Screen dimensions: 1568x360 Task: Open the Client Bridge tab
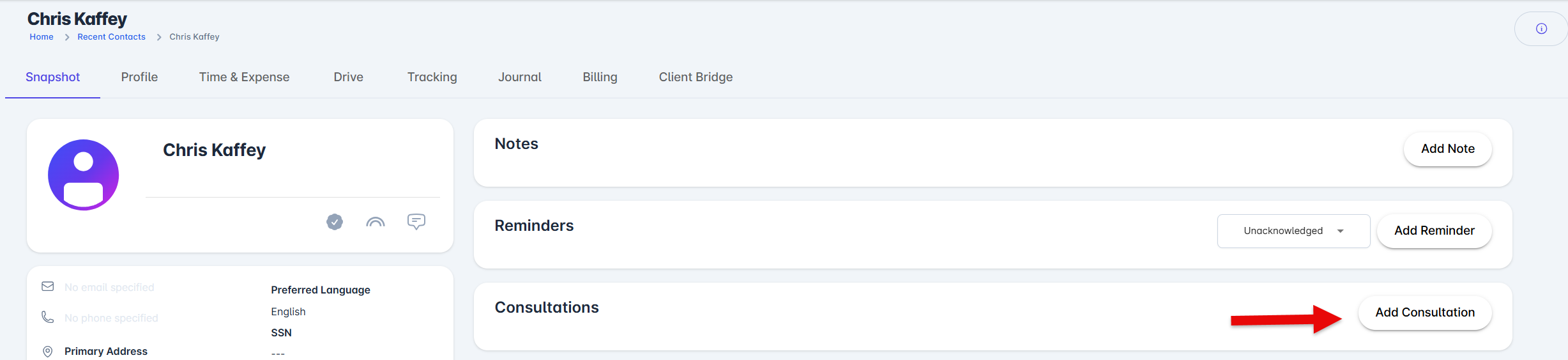click(696, 77)
